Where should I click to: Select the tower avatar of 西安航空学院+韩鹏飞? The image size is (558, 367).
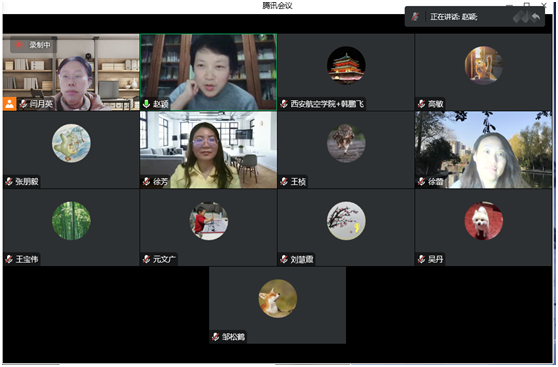tap(346, 65)
